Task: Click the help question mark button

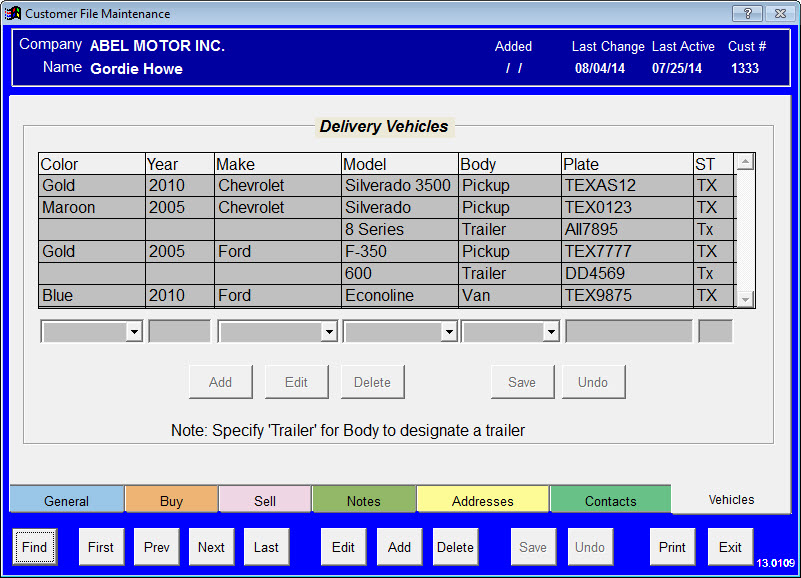Action: click(747, 13)
